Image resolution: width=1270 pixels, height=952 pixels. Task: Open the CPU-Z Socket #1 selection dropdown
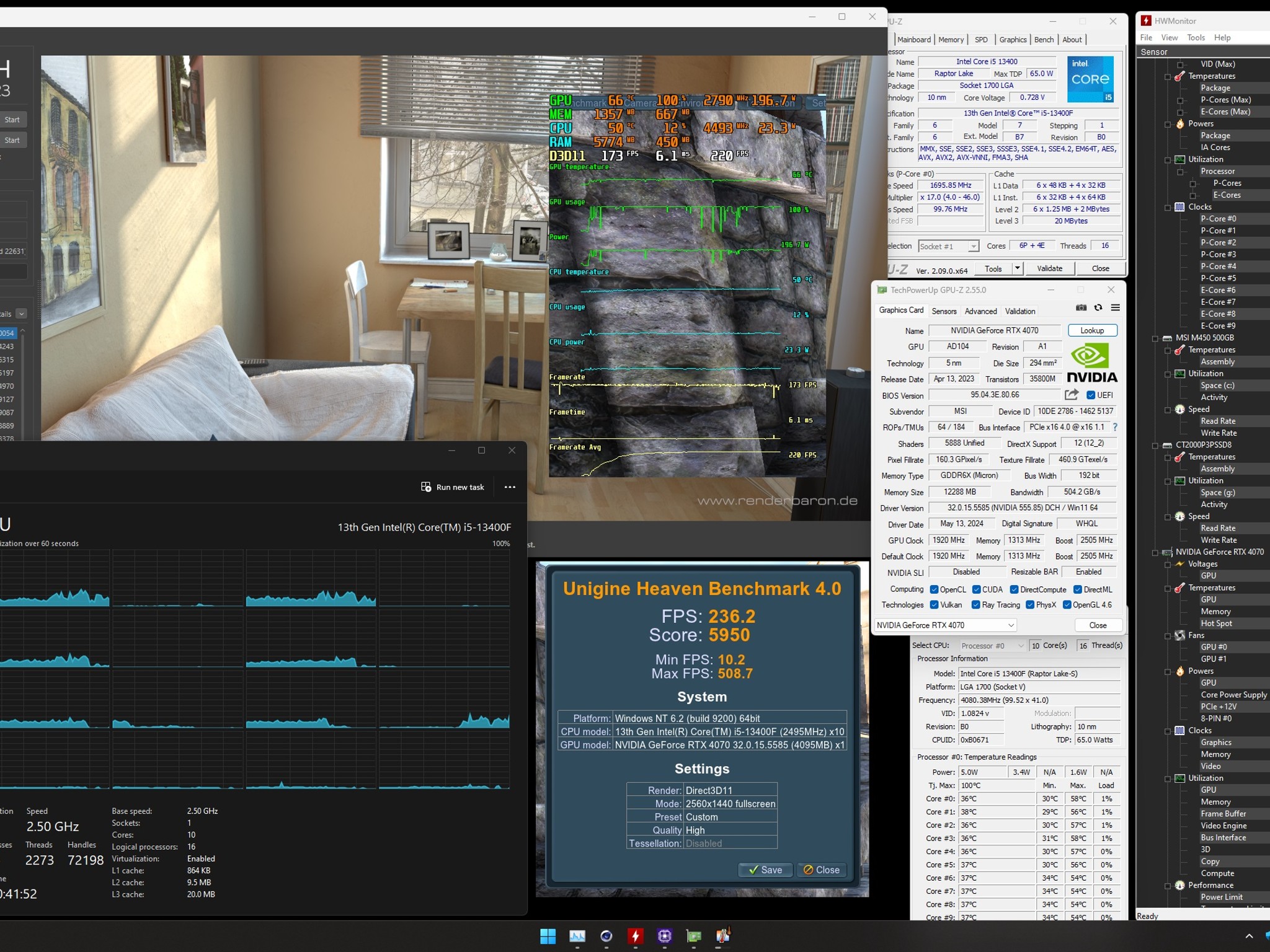(948, 246)
